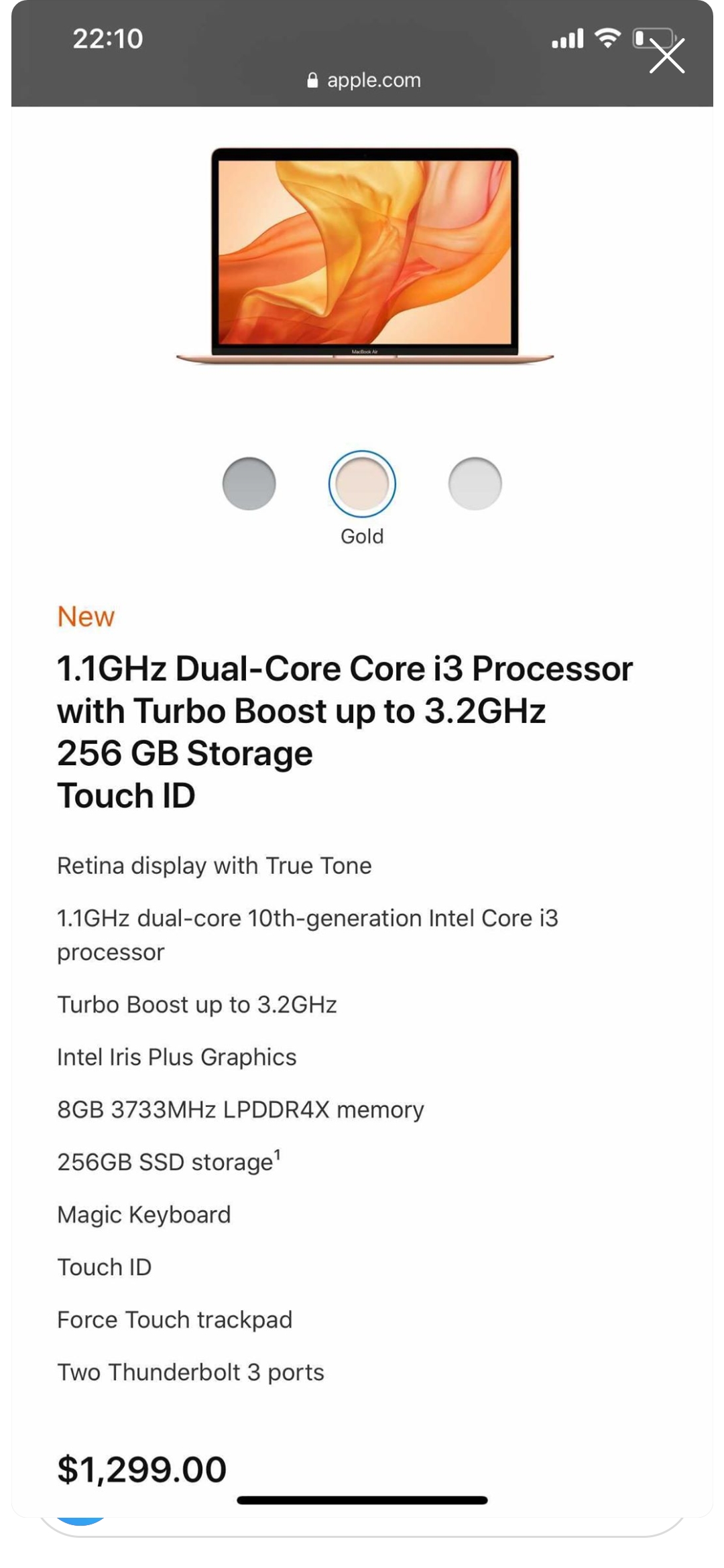The height and width of the screenshot is (1568, 724).
Task: Click the $1,299.00 price
Action: (x=142, y=1469)
